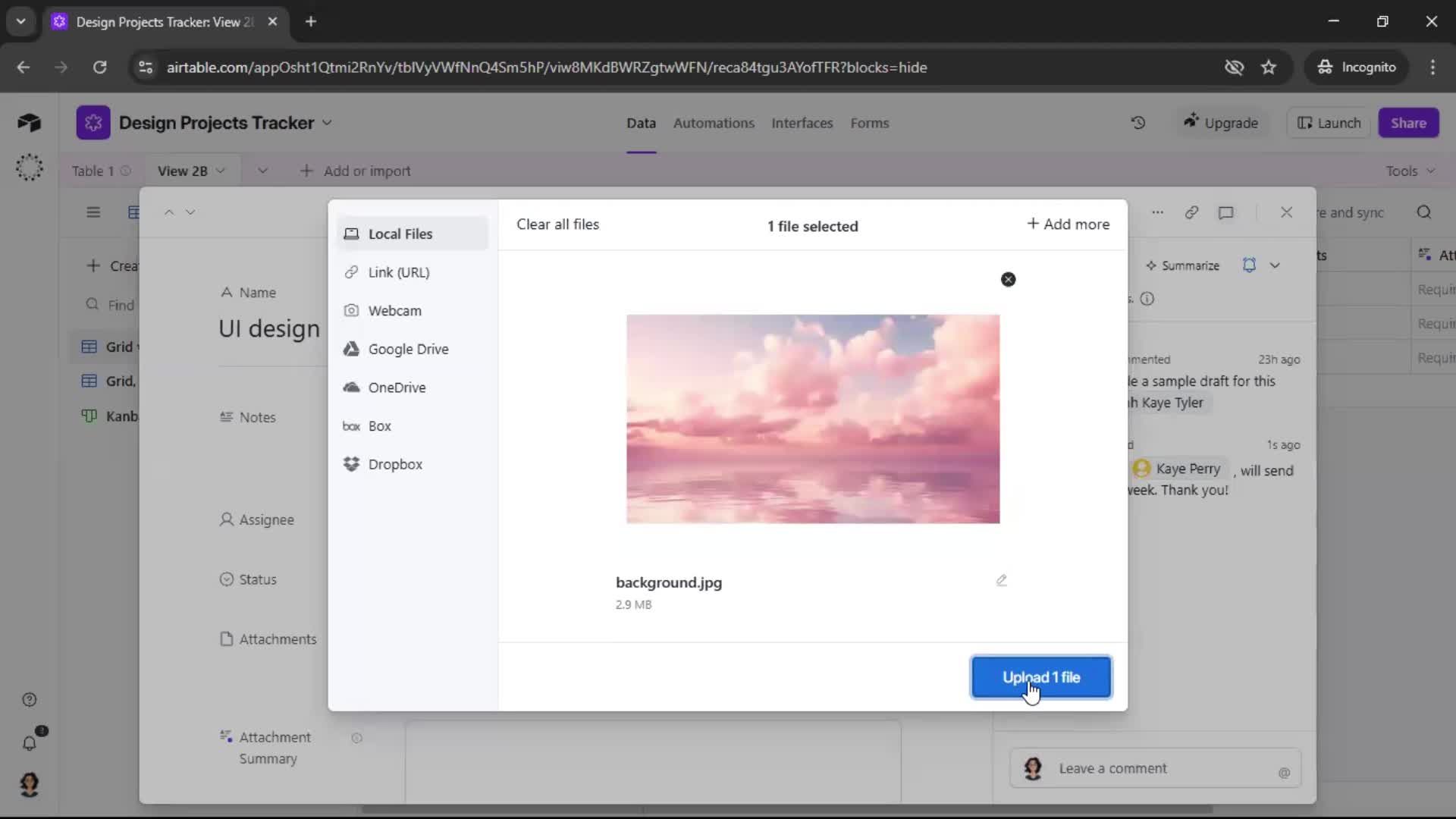The height and width of the screenshot is (819, 1456).
Task: Bookmark page with star icon
Action: coord(1269,67)
